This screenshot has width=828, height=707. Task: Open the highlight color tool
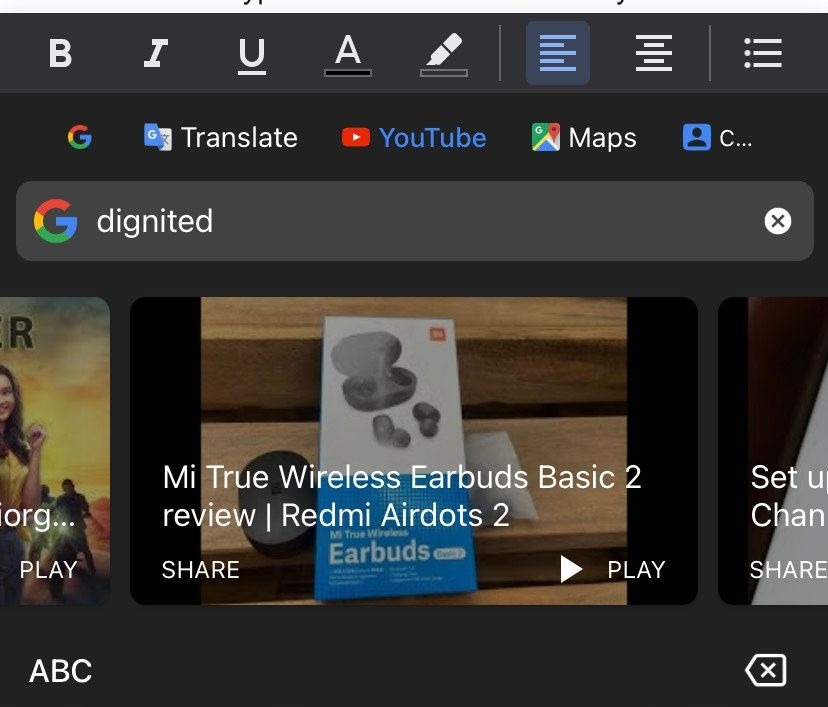click(444, 55)
